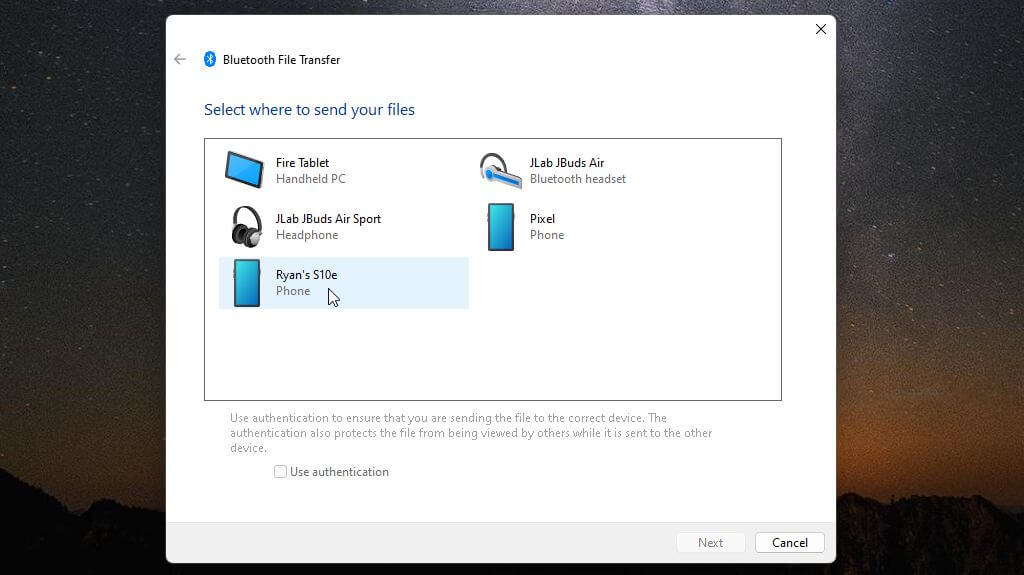Close the Bluetooth File Transfer dialog
1024x575 pixels.
click(821, 29)
